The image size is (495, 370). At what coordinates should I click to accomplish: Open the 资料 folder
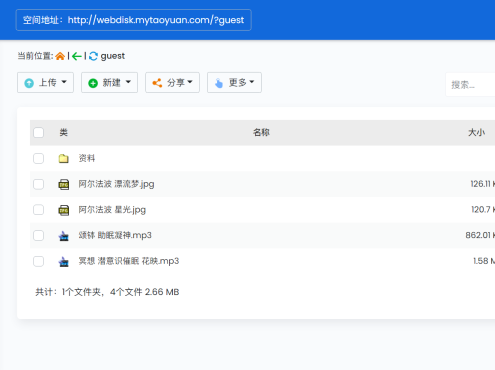[87, 158]
